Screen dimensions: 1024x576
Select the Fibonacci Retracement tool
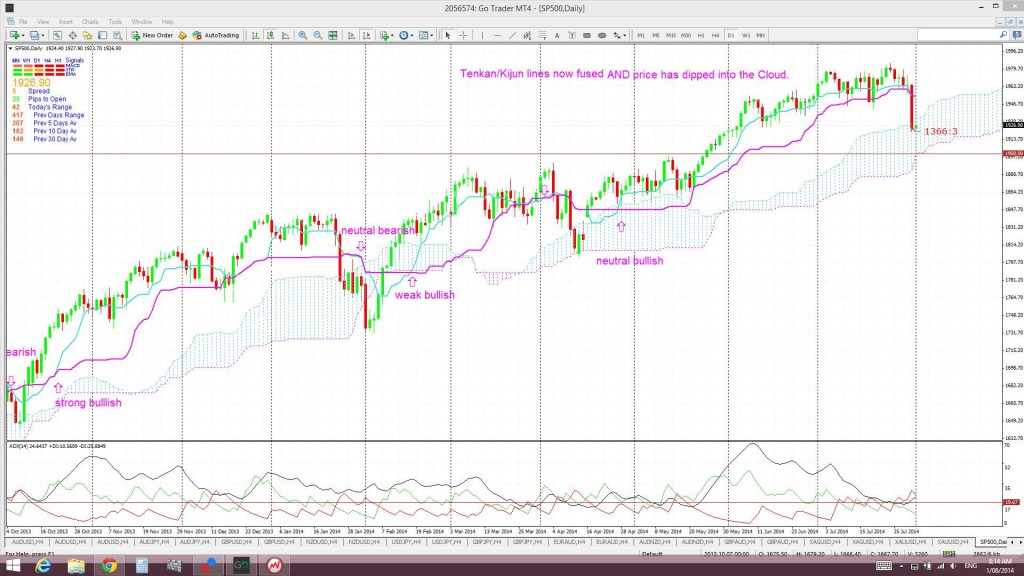tap(542, 35)
